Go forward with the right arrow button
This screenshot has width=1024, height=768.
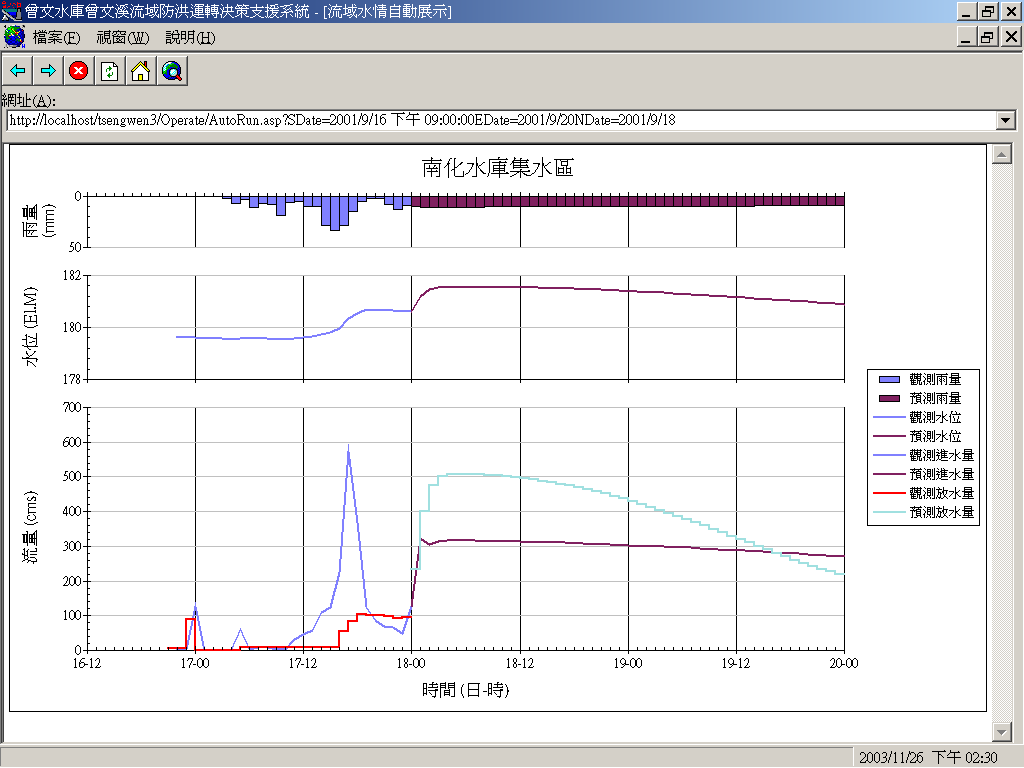[x=48, y=71]
